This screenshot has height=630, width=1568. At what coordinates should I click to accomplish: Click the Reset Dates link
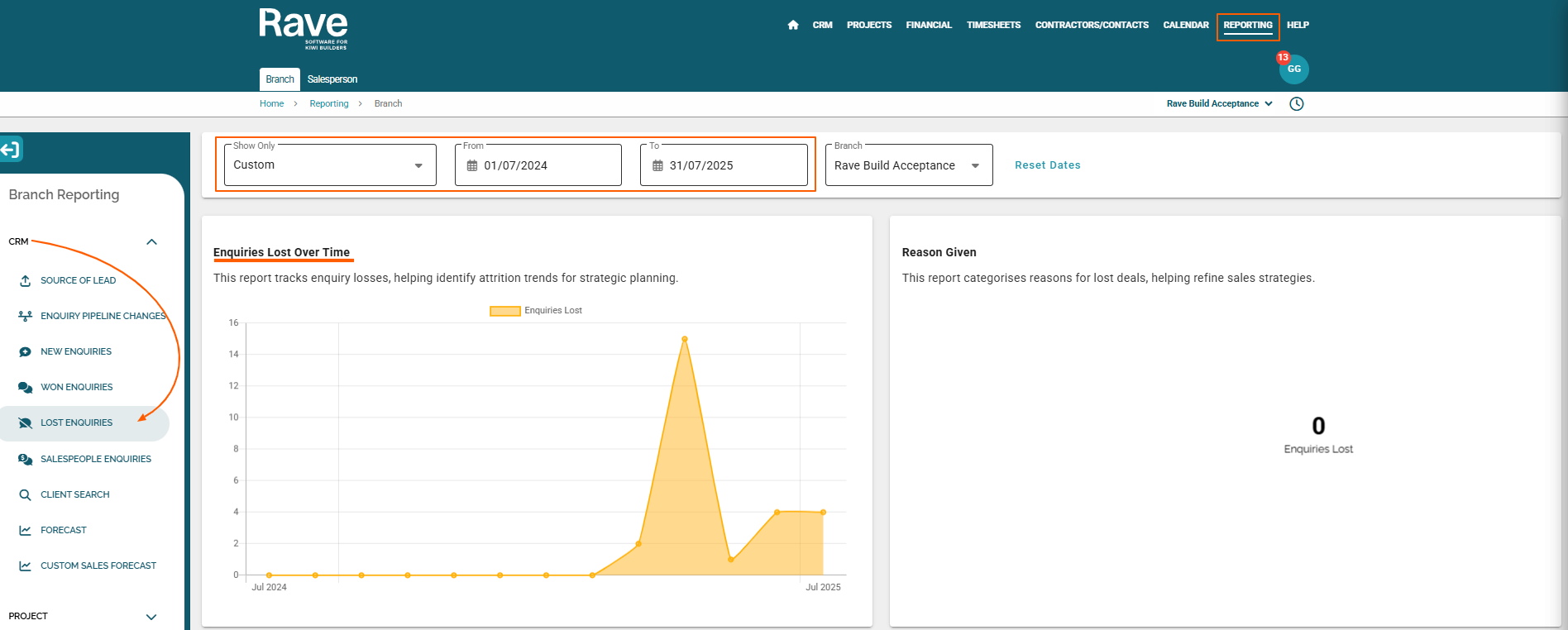1048,165
